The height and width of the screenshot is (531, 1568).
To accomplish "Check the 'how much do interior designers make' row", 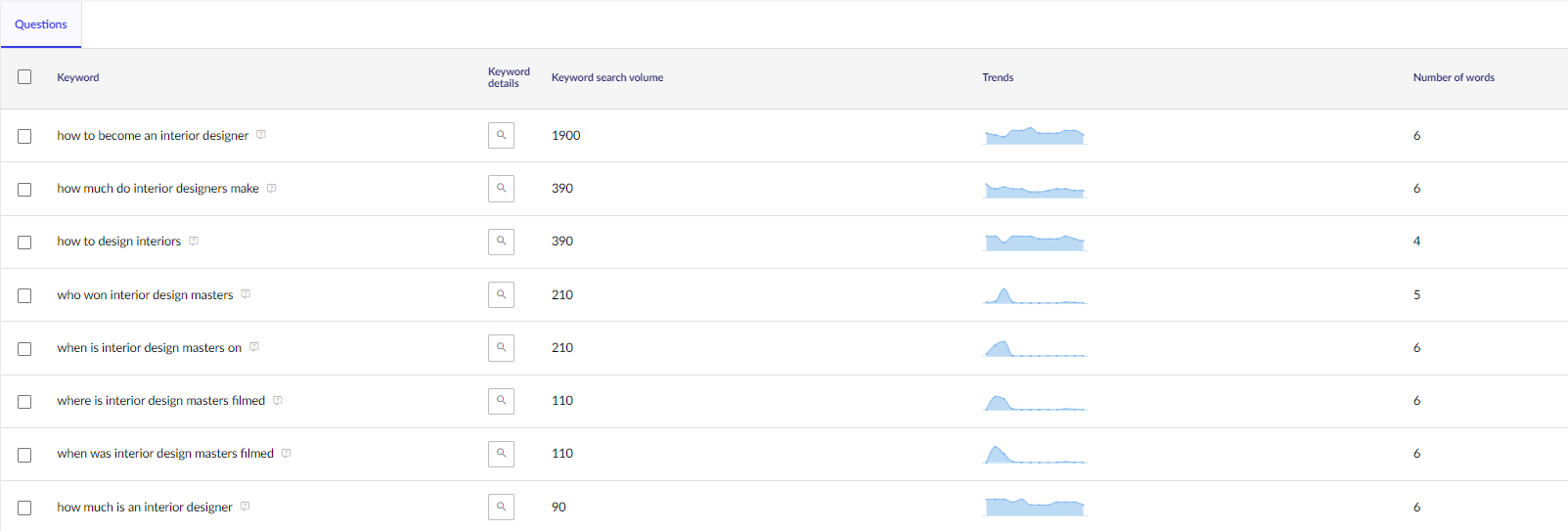I will click(x=24, y=189).
